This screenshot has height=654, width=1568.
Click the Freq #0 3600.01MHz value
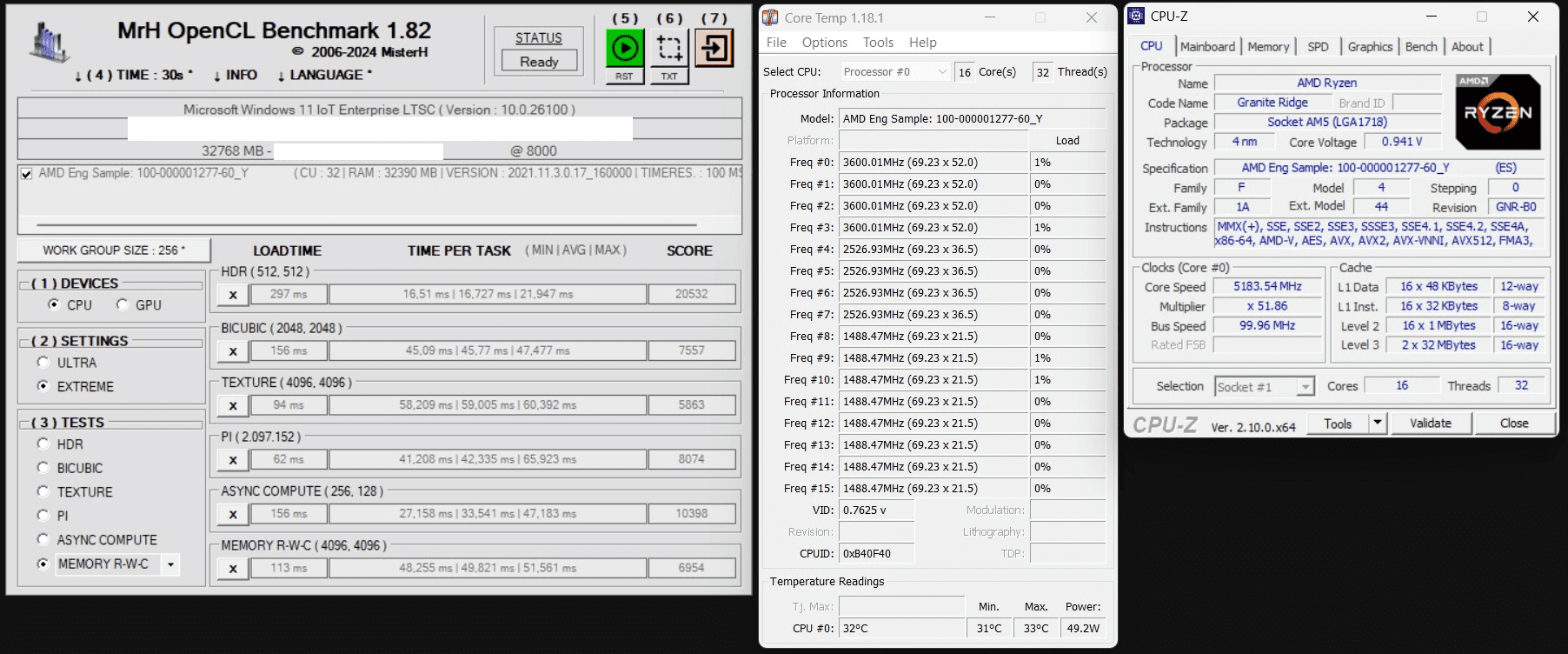pos(933,163)
